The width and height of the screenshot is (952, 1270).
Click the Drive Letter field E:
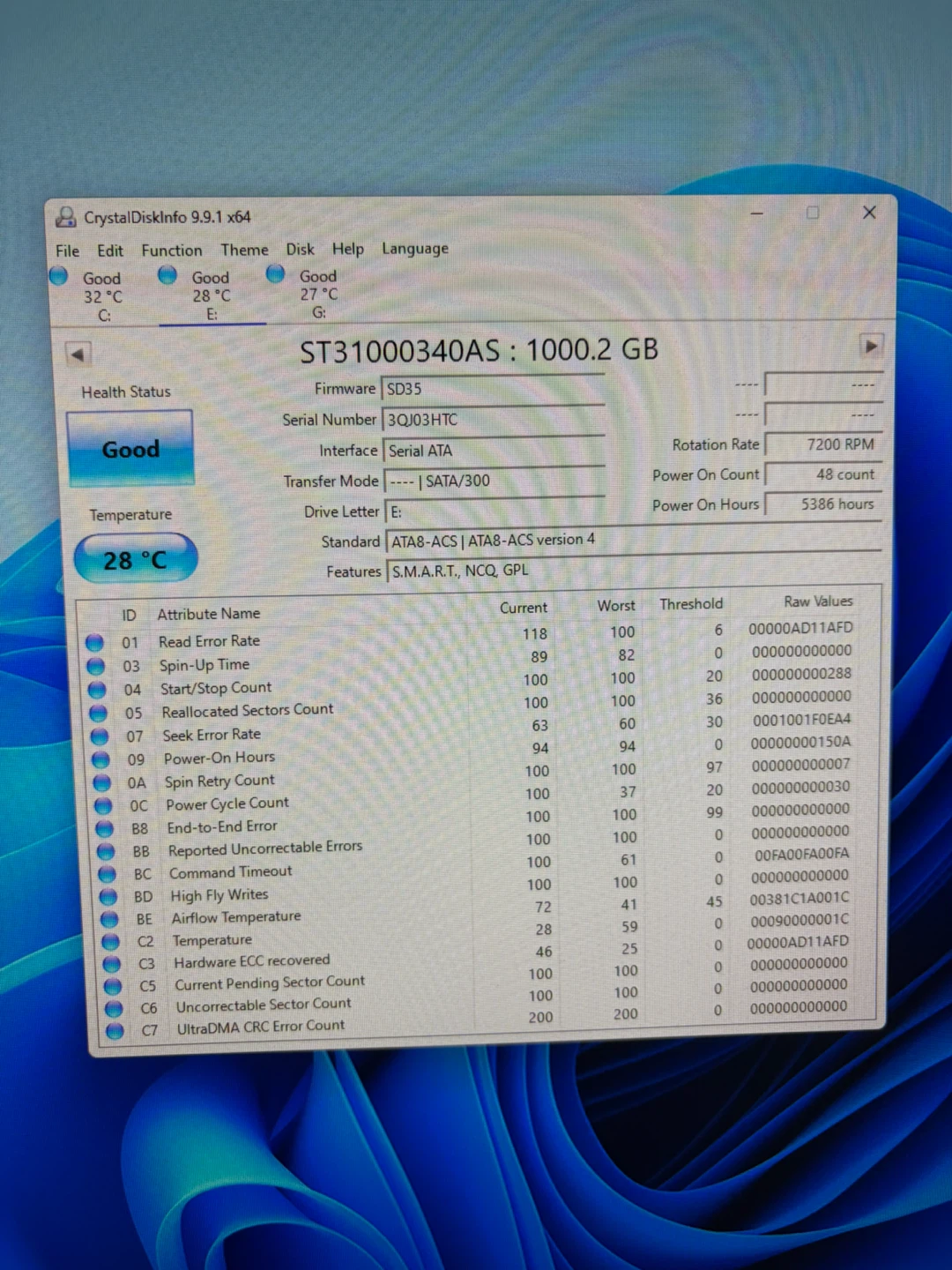coord(495,512)
